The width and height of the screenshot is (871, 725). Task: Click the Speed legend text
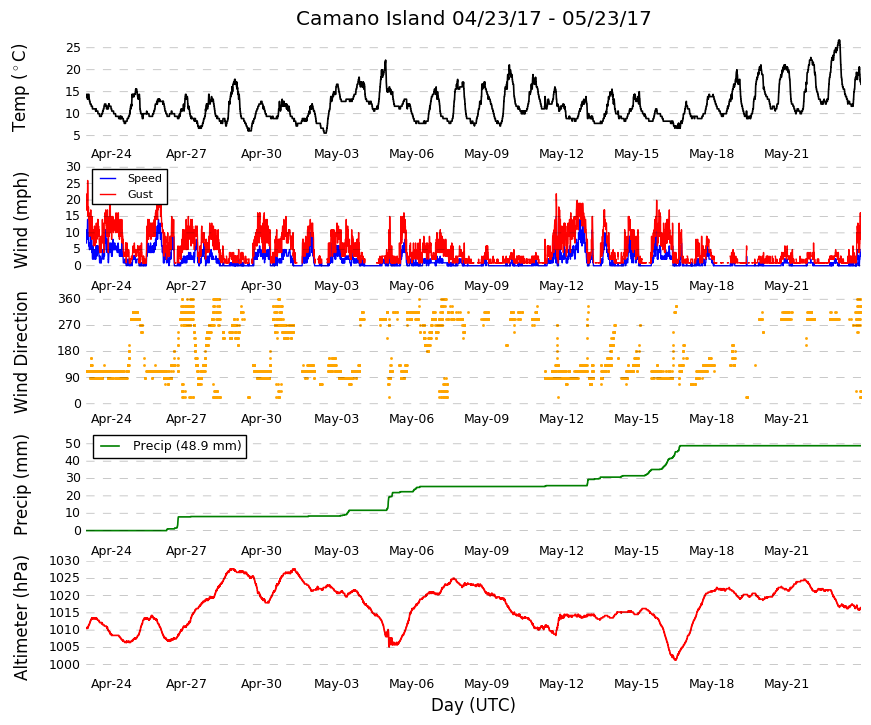[144, 178]
